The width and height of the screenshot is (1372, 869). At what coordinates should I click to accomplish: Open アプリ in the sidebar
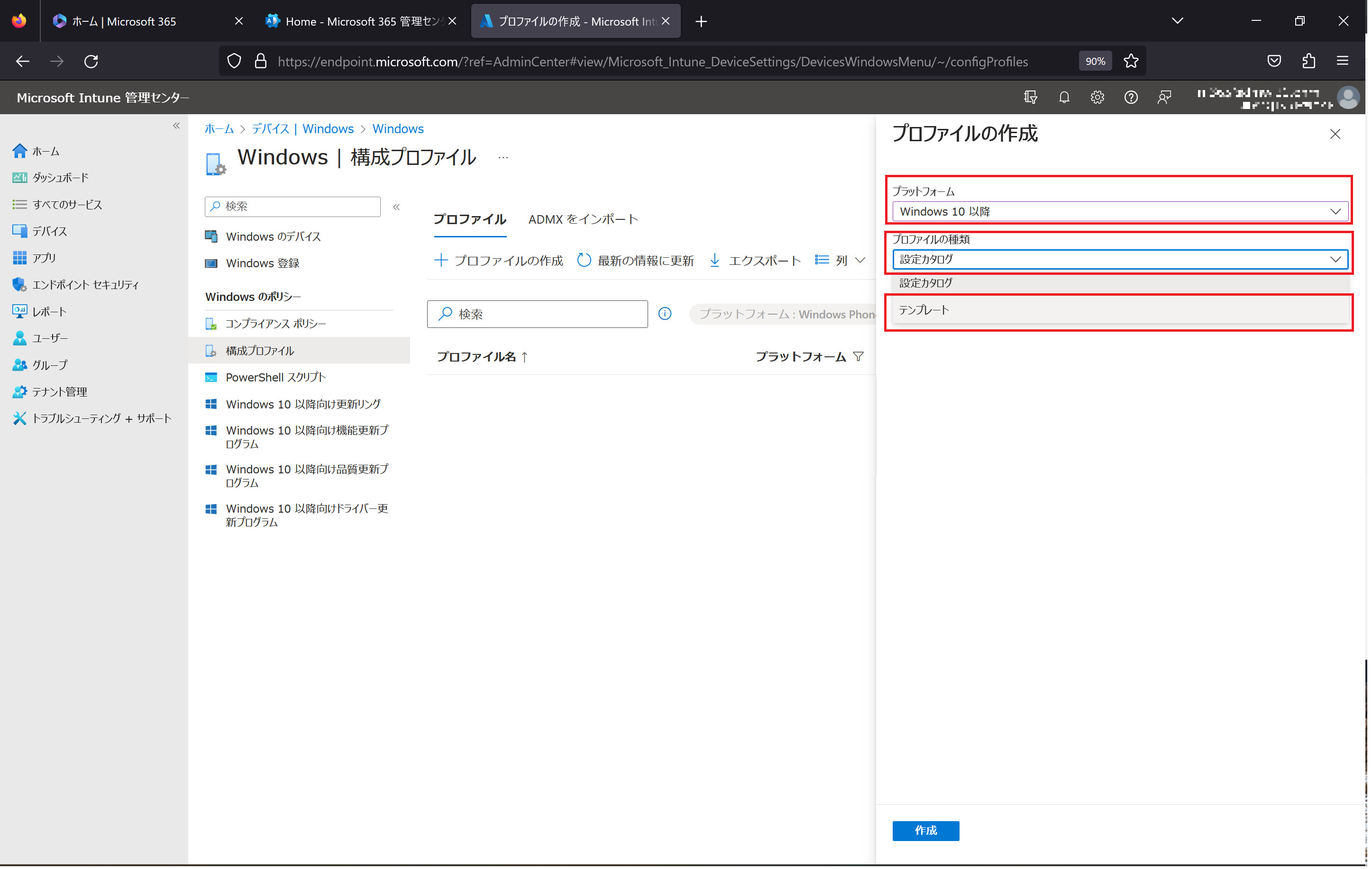tap(34, 259)
